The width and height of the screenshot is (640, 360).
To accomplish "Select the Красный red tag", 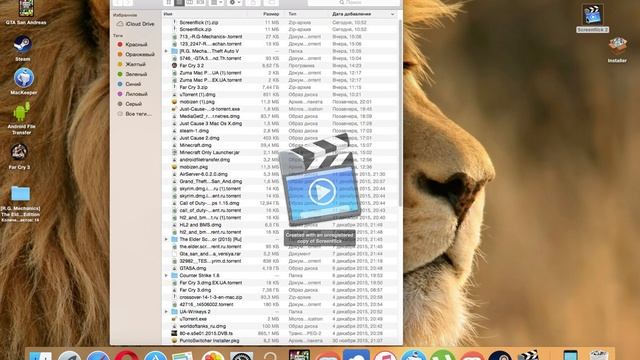I will (132, 44).
